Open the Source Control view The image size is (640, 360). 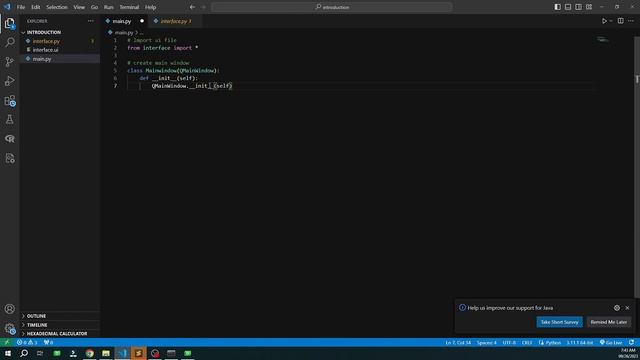coord(9,62)
